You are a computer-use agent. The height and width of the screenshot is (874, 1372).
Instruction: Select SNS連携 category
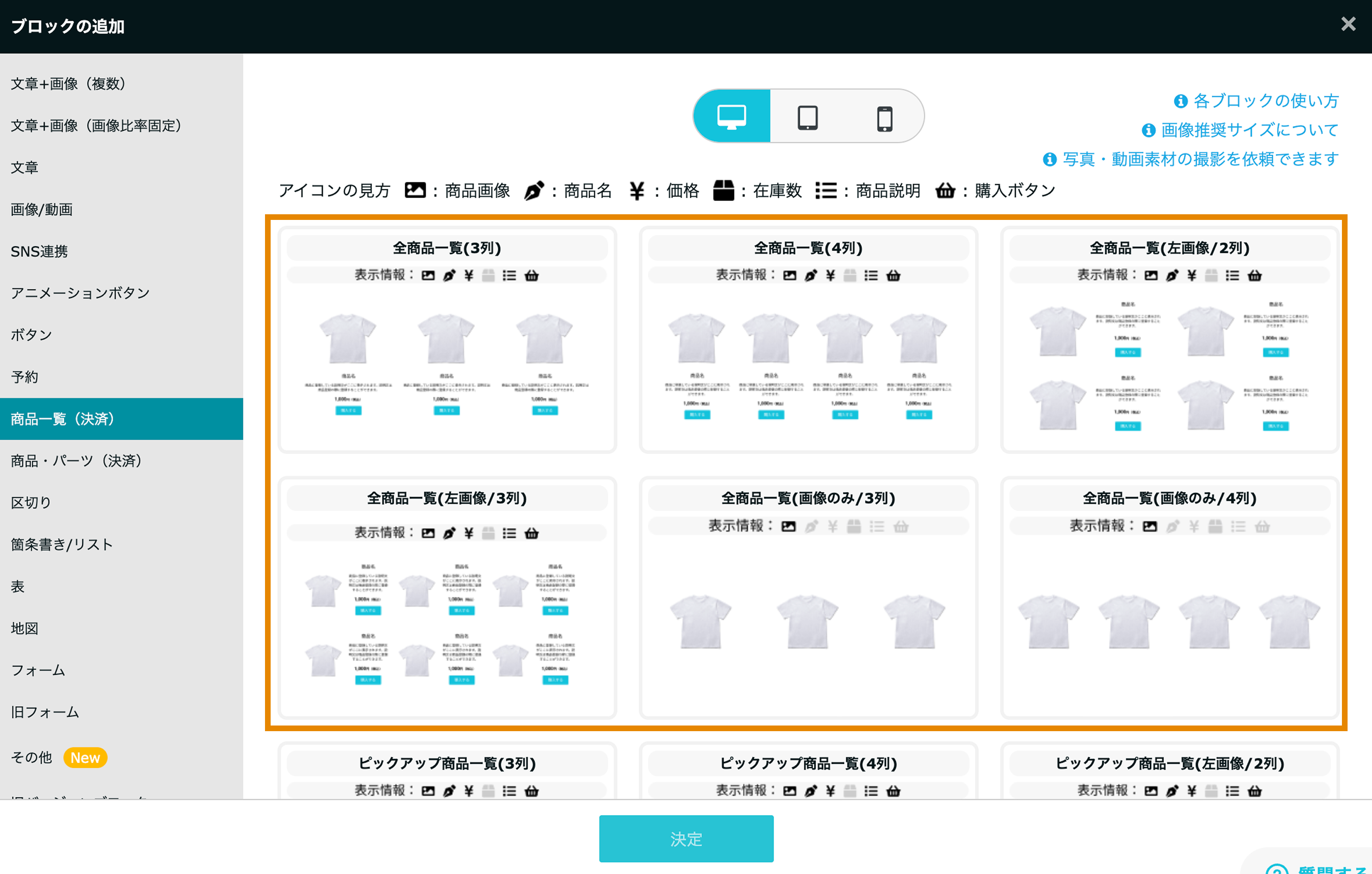click(x=121, y=251)
